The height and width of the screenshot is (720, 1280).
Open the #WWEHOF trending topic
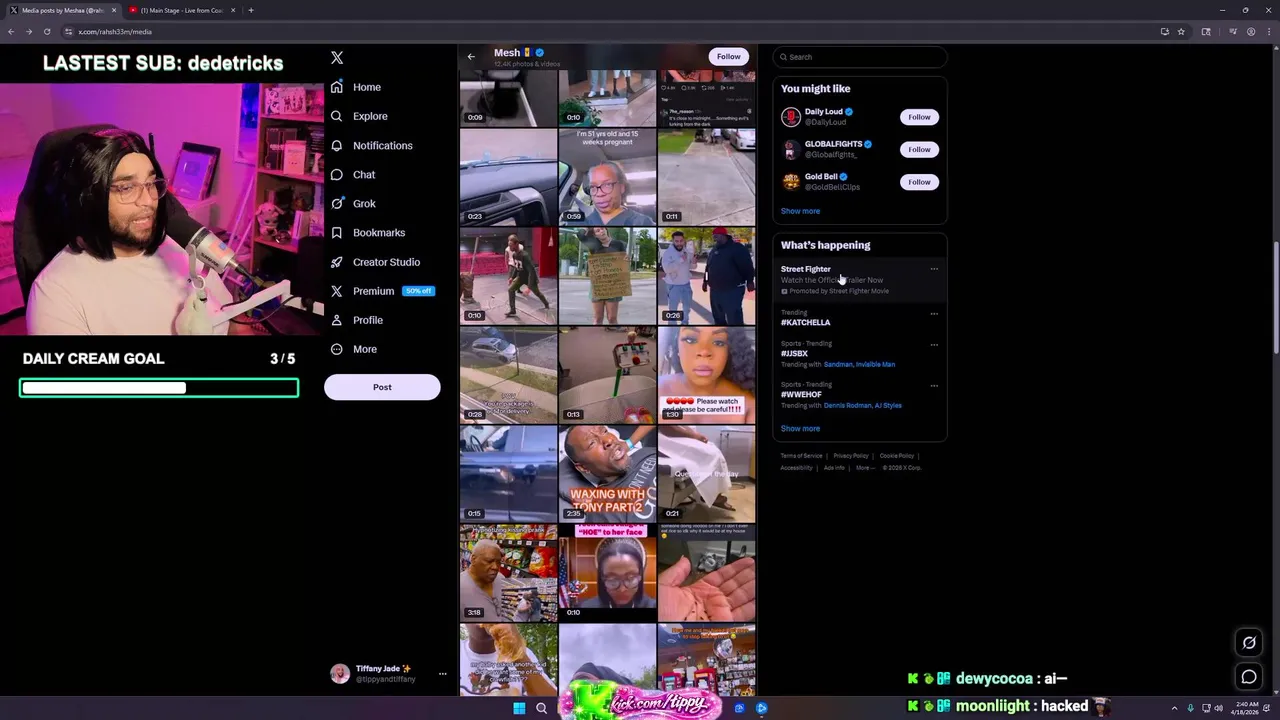pyautogui.click(x=799, y=394)
